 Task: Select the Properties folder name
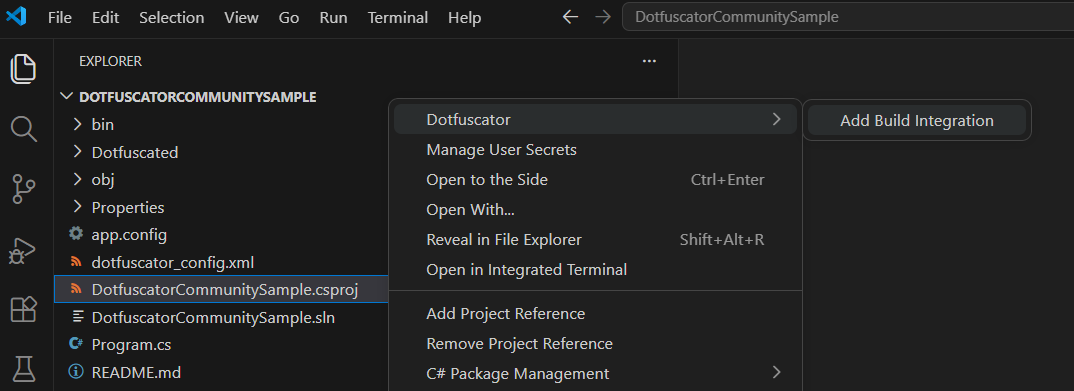(x=128, y=207)
